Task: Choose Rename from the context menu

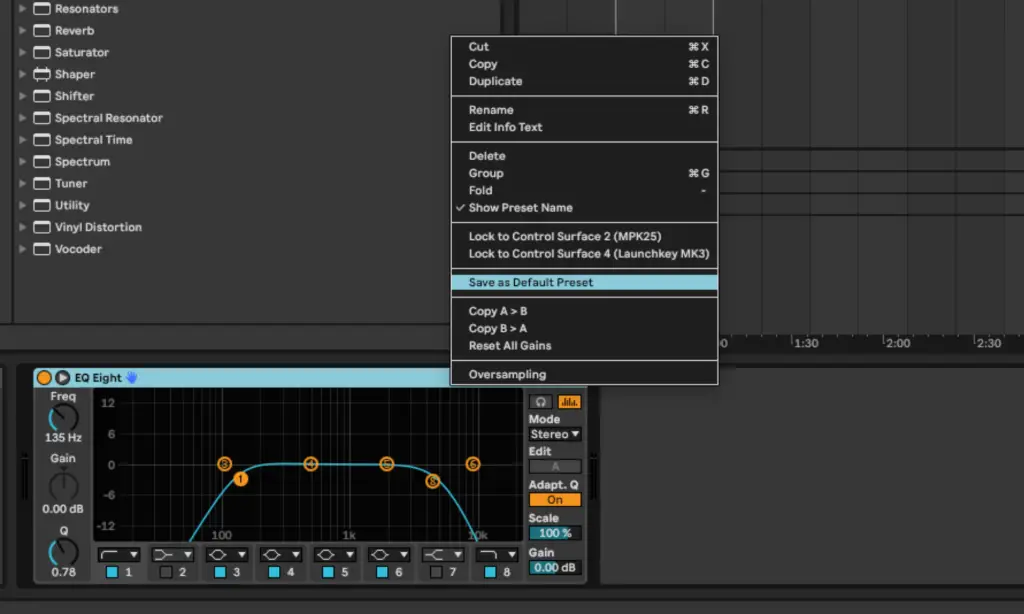Action: point(584,110)
